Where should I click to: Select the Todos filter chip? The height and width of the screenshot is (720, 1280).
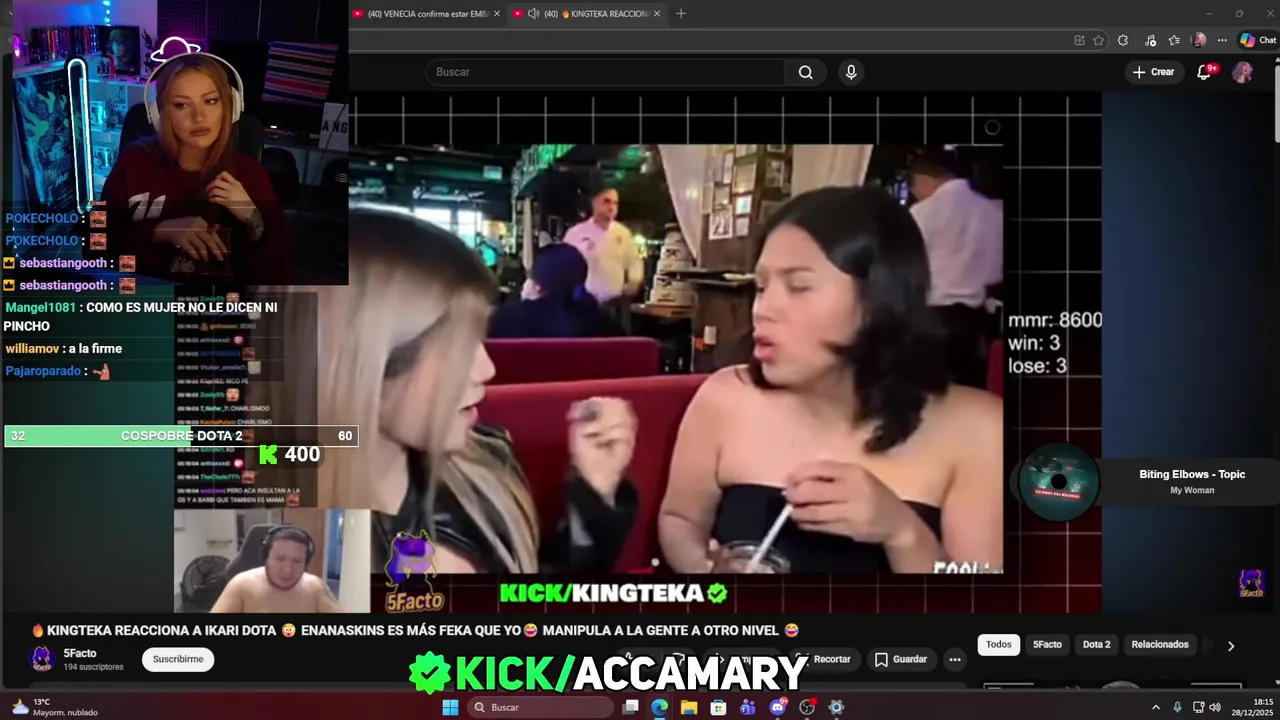(x=999, y=645)
